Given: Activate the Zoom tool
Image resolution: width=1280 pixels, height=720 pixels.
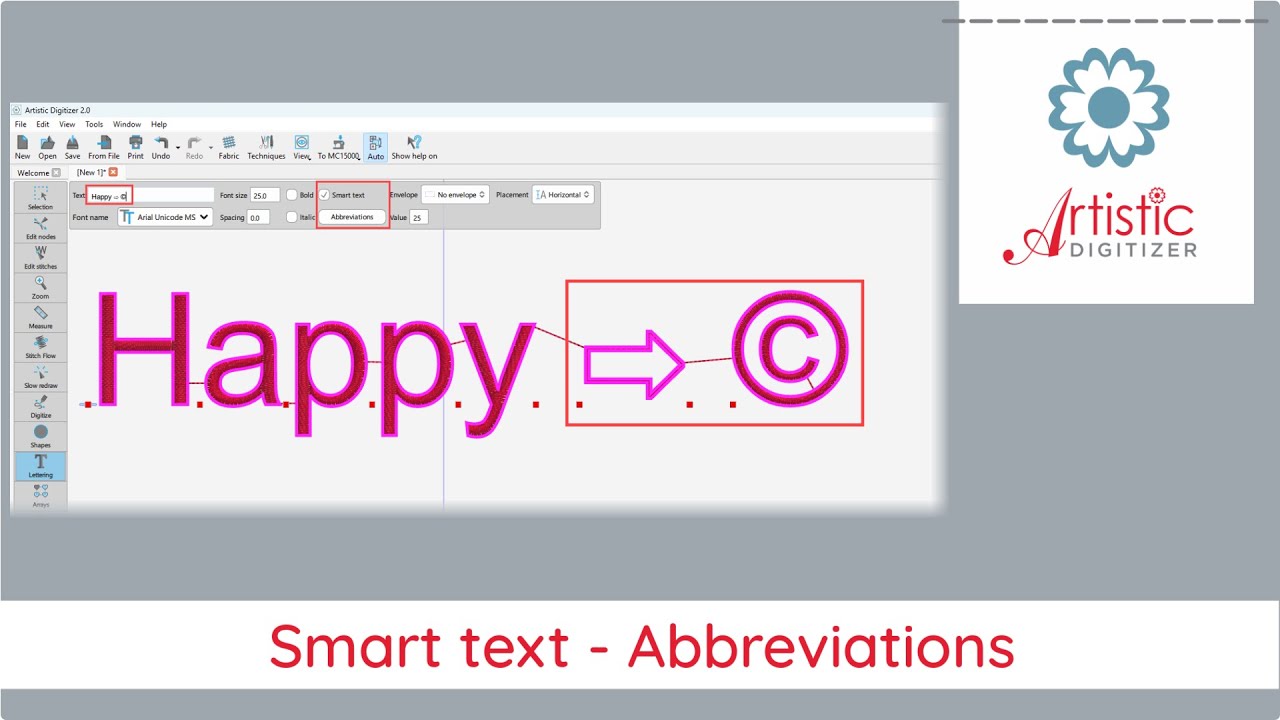Looking at the screenshot, I should (40, 287).
